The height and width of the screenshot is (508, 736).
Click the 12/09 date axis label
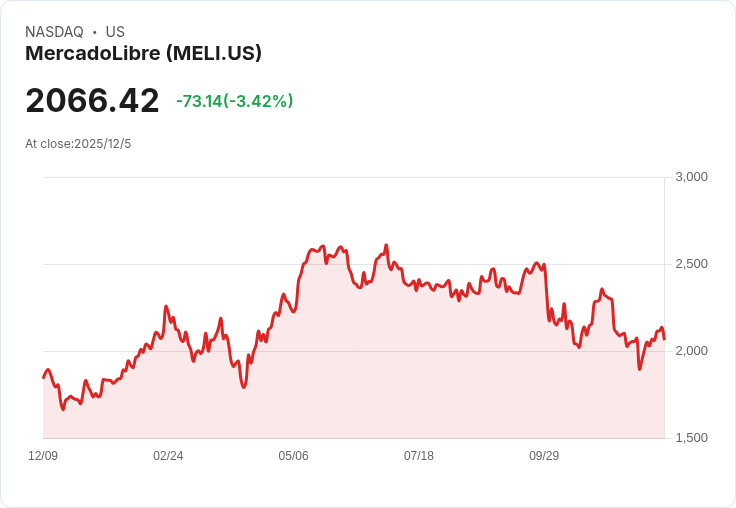point(43,455)
